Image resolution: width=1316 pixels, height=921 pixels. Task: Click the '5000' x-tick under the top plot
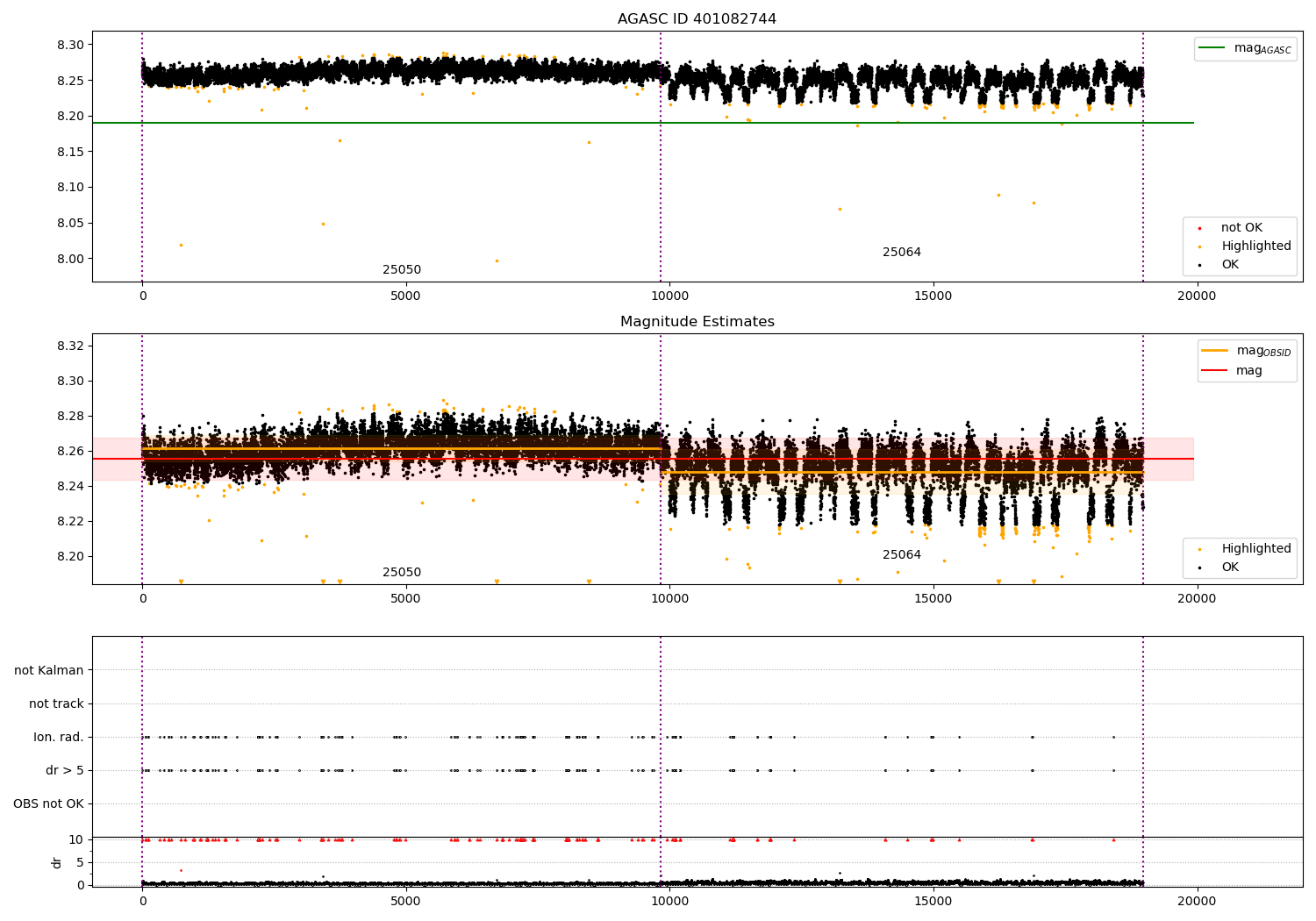click(405, 296)
